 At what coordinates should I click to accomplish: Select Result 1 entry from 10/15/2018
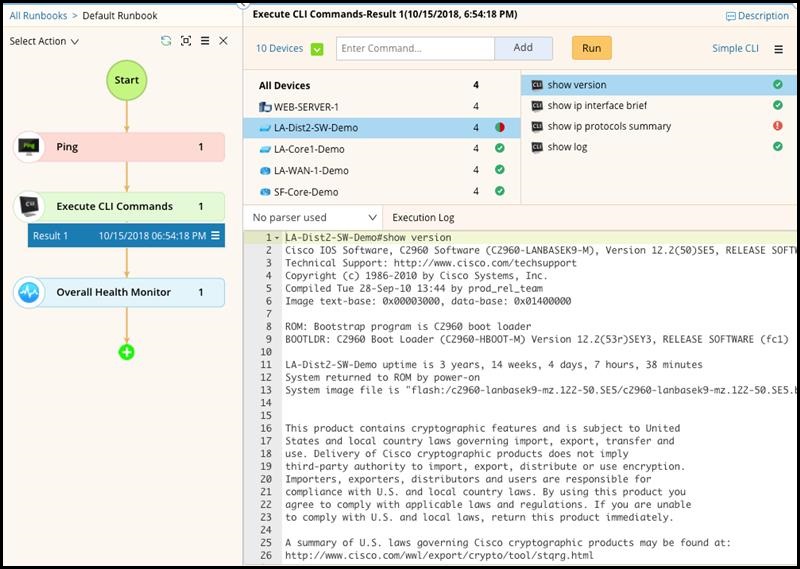[126, 236]
